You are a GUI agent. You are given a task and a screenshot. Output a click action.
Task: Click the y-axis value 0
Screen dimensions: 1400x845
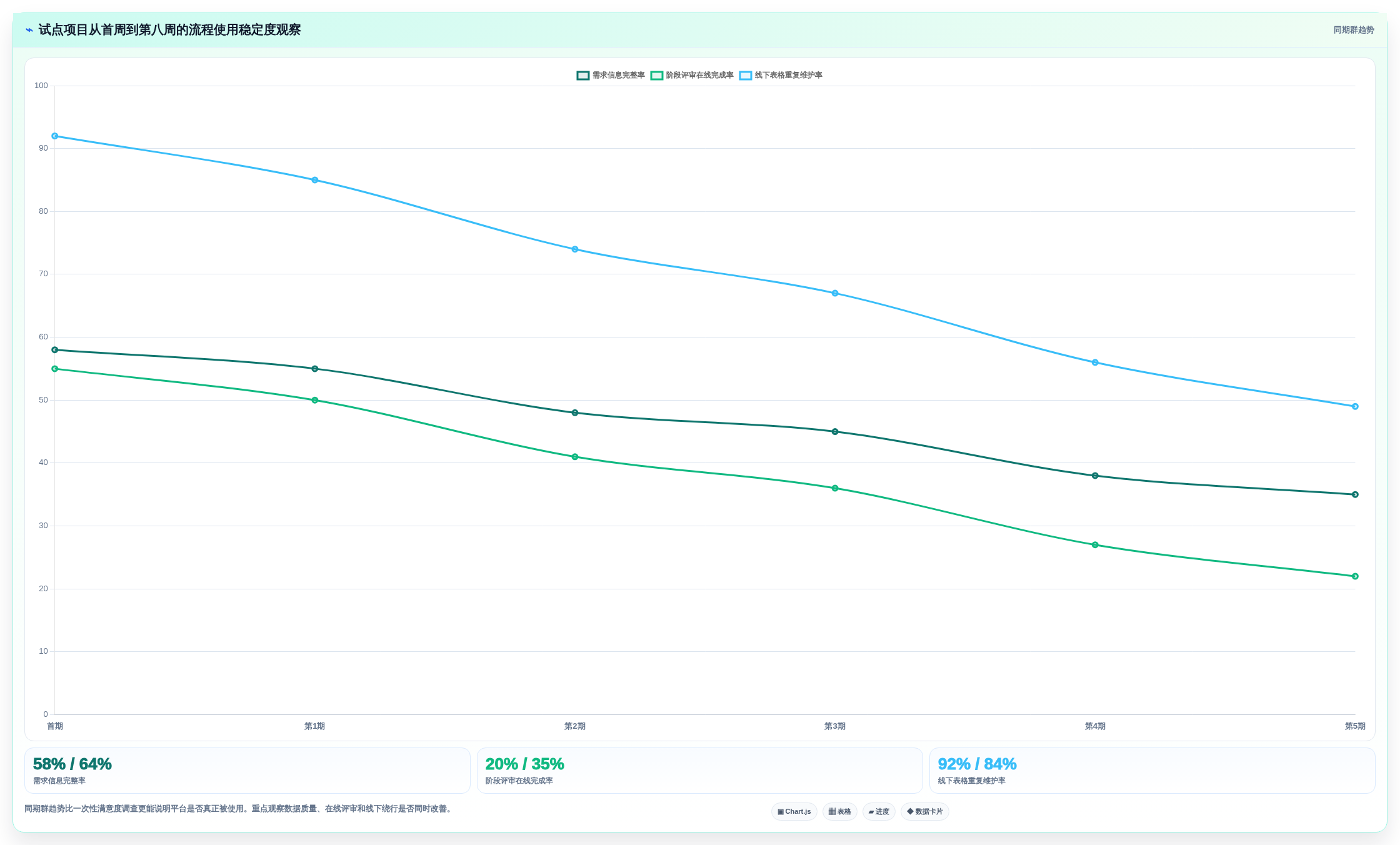(46, 714)
